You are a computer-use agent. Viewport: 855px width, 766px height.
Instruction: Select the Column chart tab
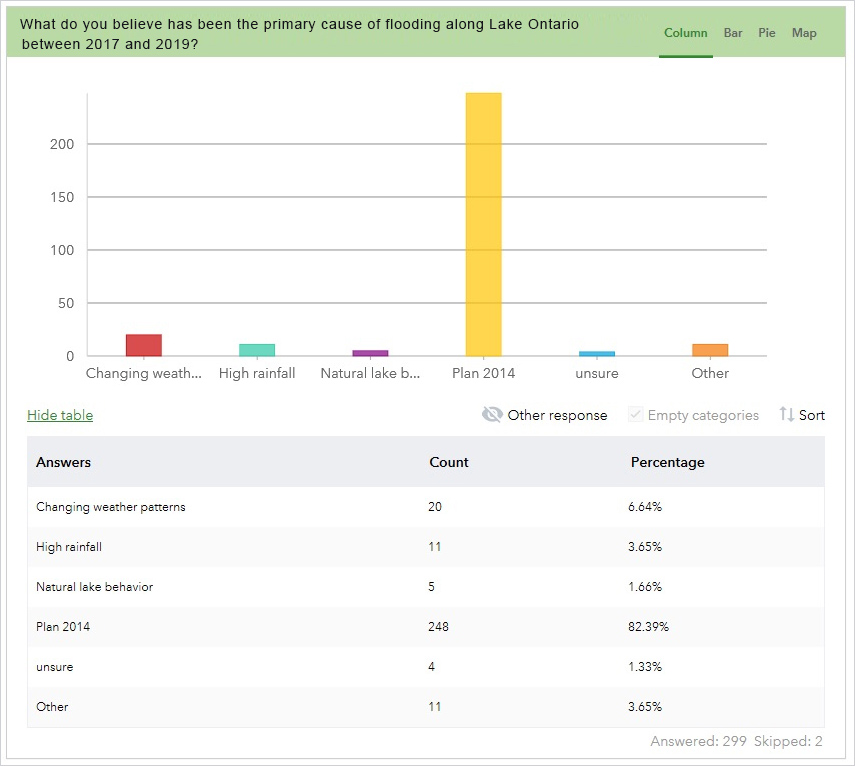pos(685,33)
